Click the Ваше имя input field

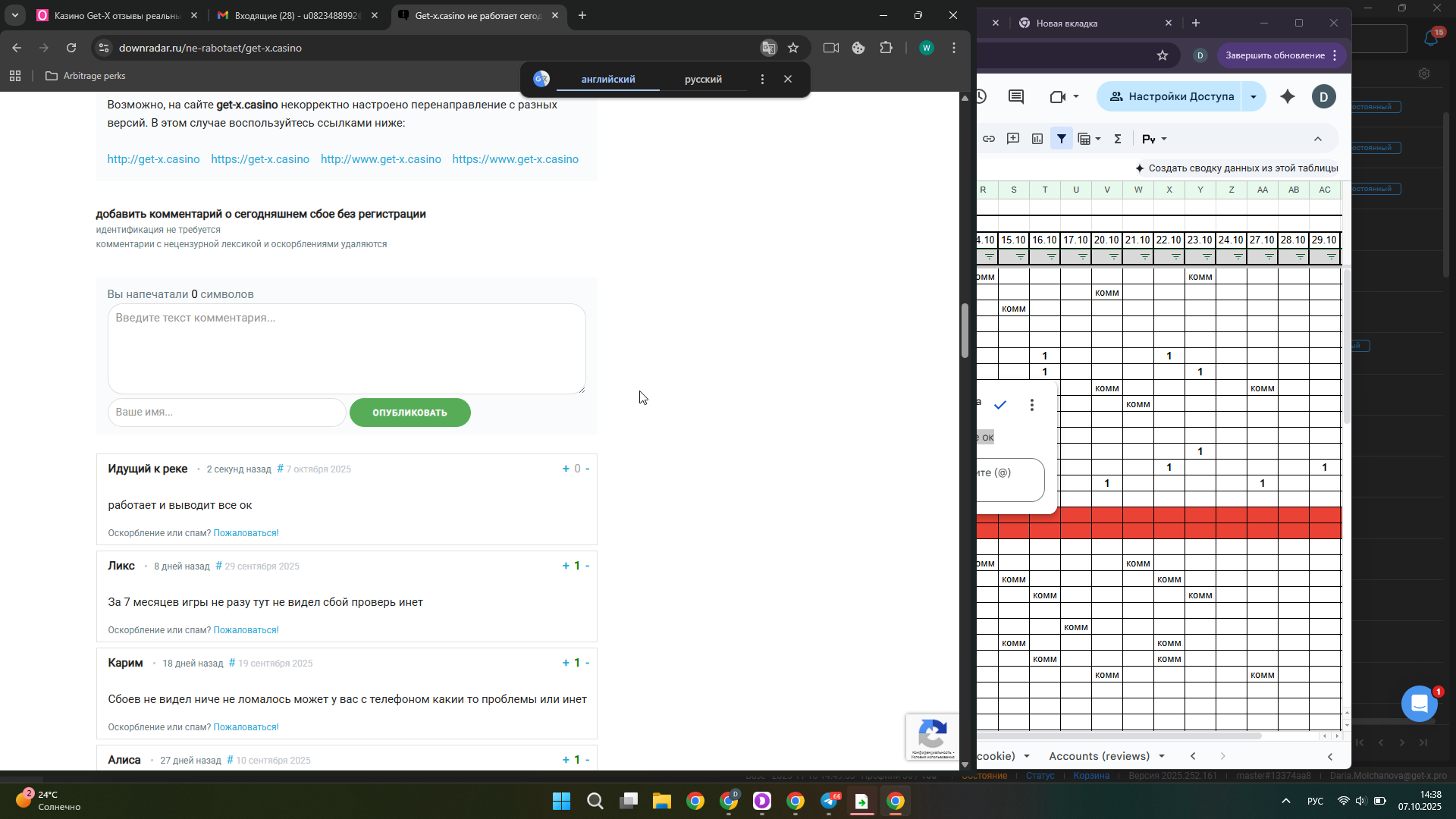tap(226, 412)
